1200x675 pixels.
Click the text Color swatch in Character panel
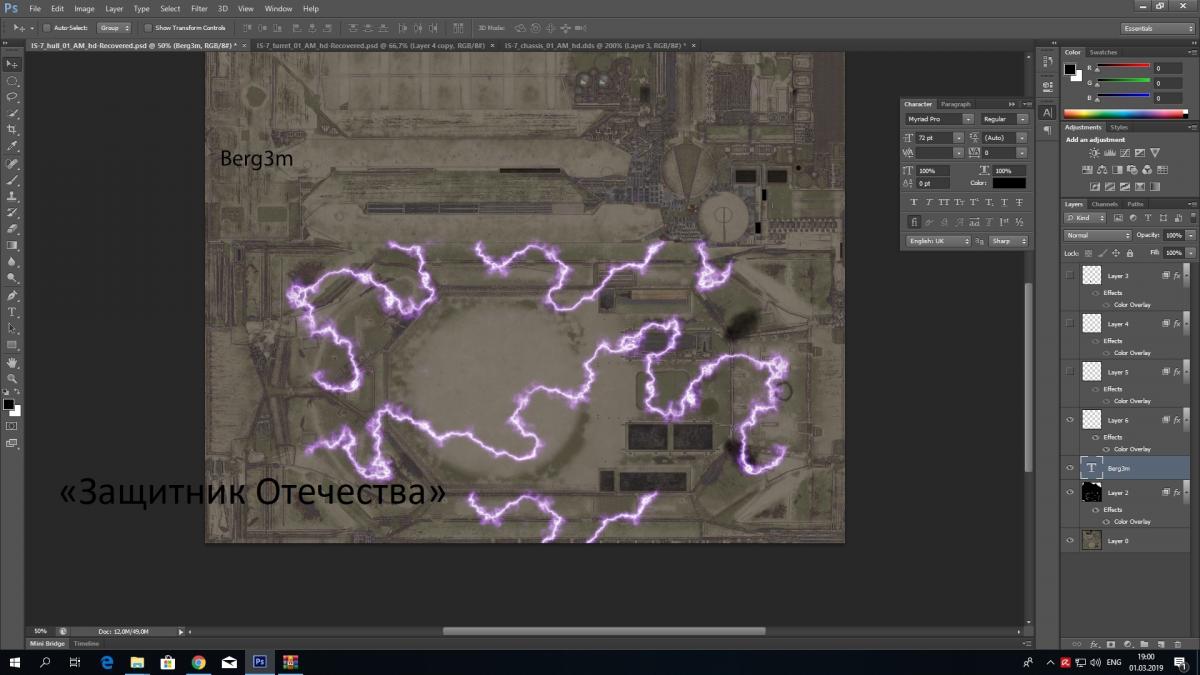[x=1009, y=183]
